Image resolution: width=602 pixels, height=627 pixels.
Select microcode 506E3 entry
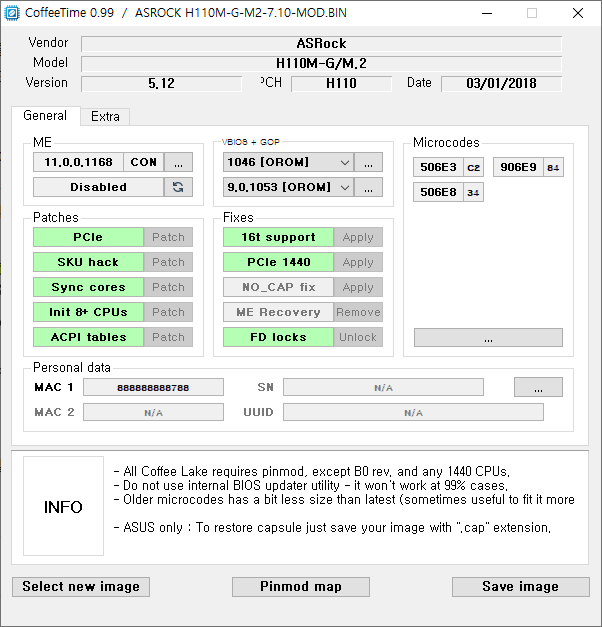[438, 167]
